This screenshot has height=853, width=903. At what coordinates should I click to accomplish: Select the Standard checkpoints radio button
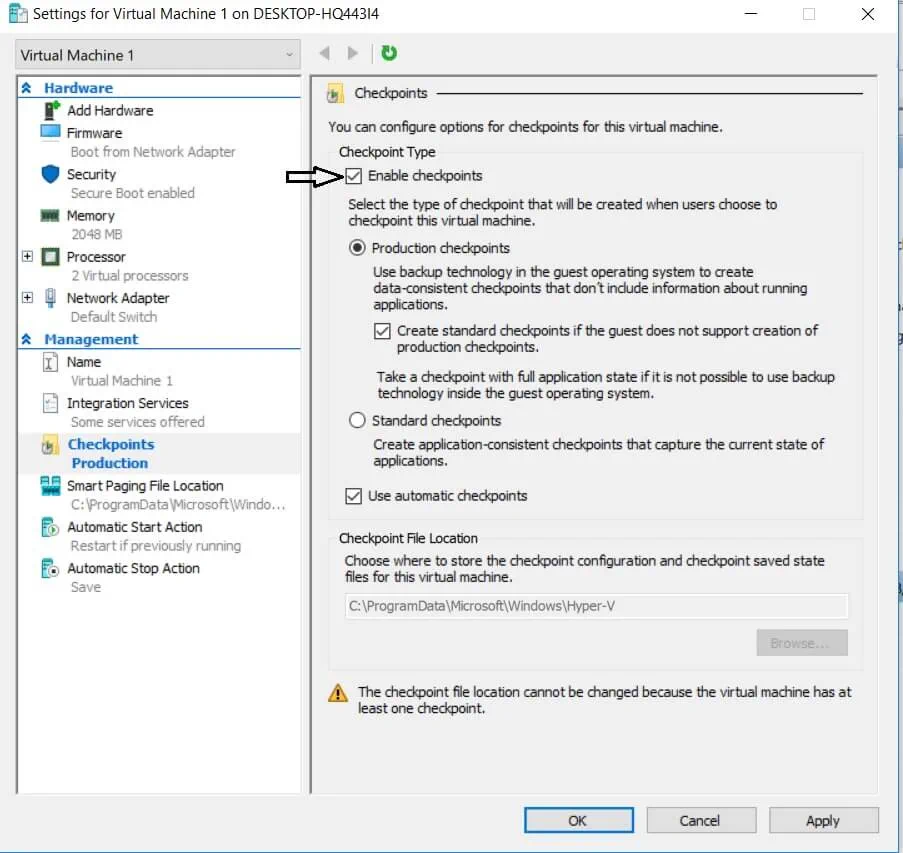[357, 421]
